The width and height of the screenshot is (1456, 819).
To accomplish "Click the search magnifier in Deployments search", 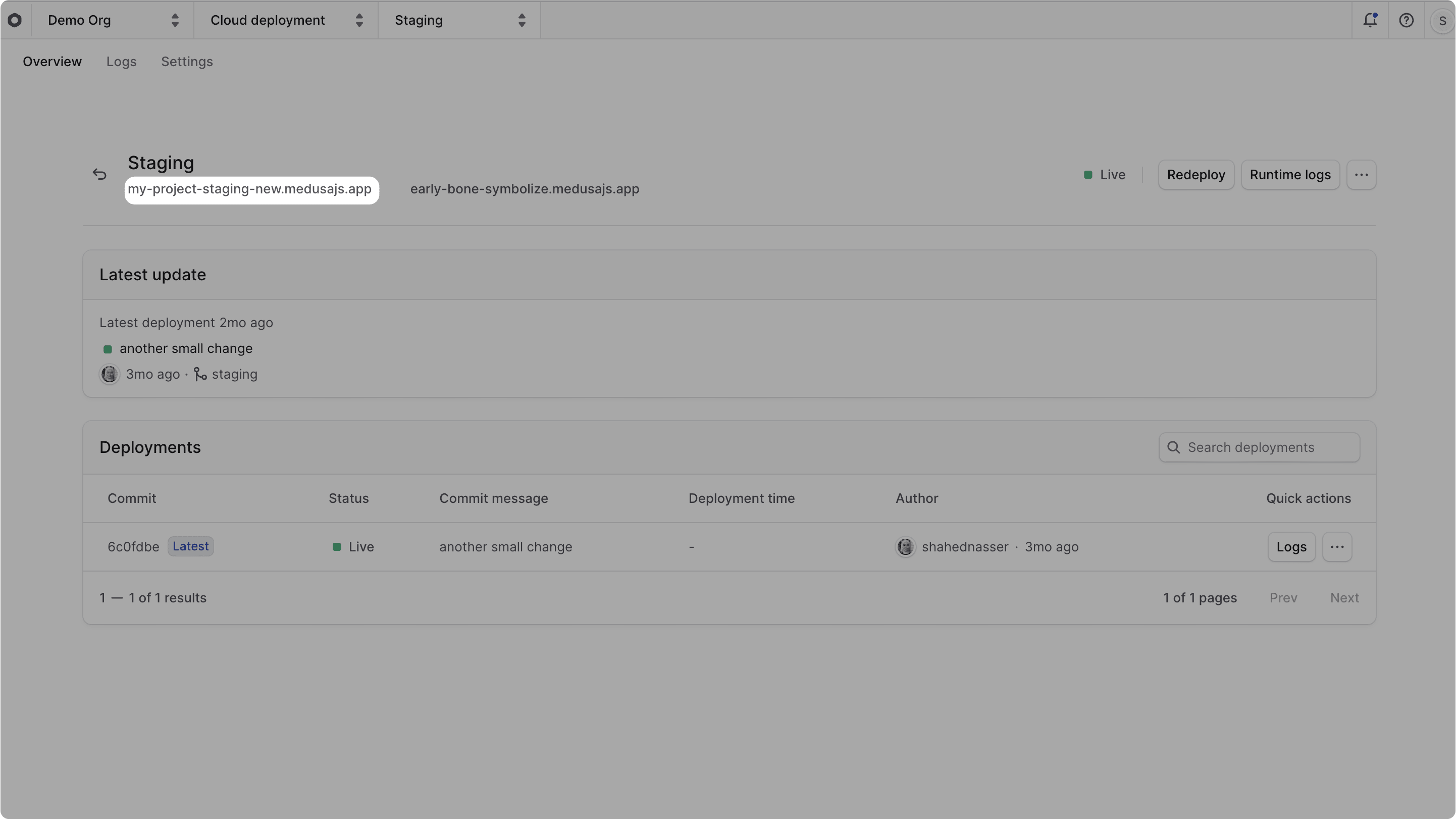I will (x=1173, y=447).
